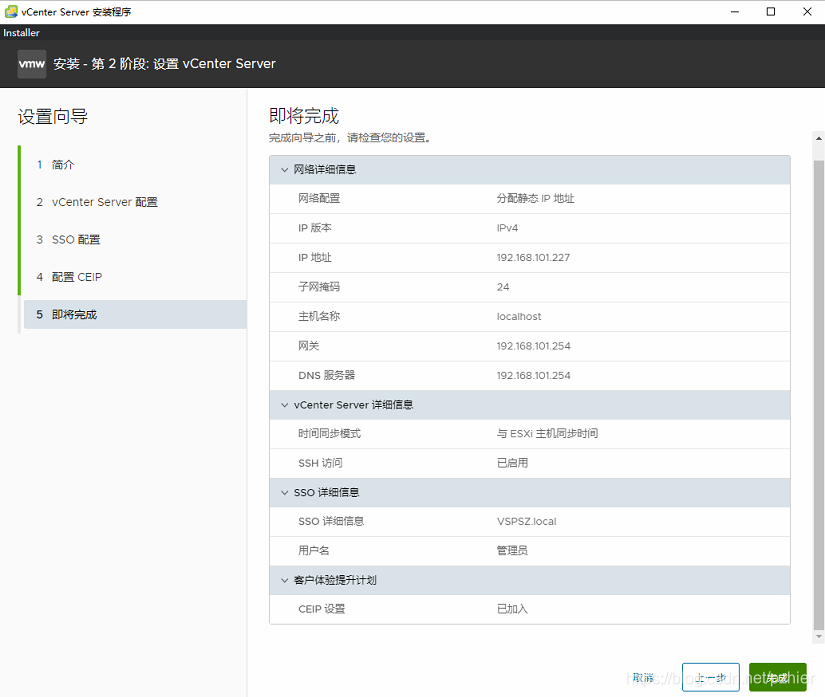
Task: Click the IPv4 value in IP 版本 row
Action: pyautogui.click(x=507, y=228)
